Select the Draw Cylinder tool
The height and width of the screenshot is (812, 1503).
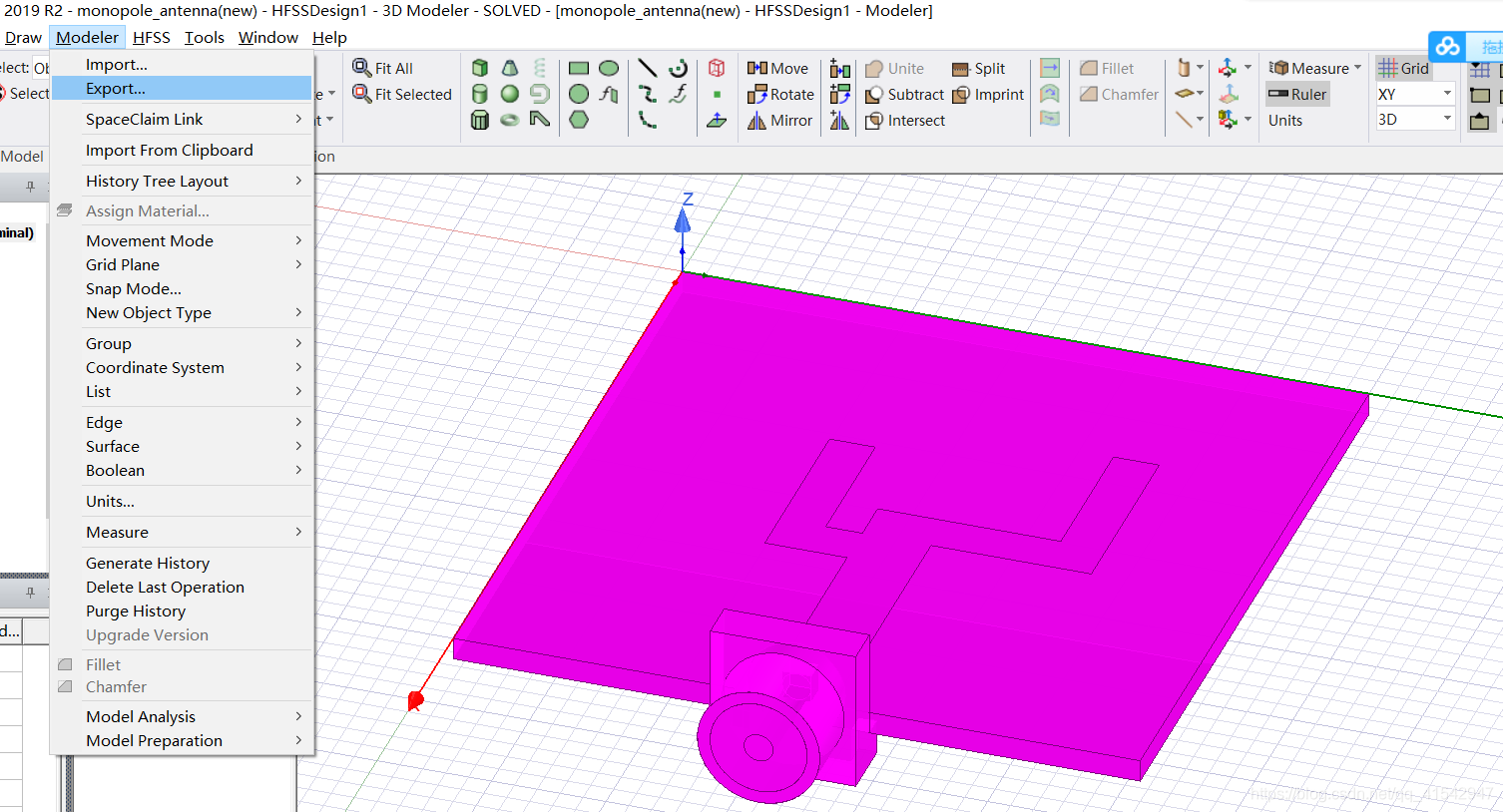480,94
